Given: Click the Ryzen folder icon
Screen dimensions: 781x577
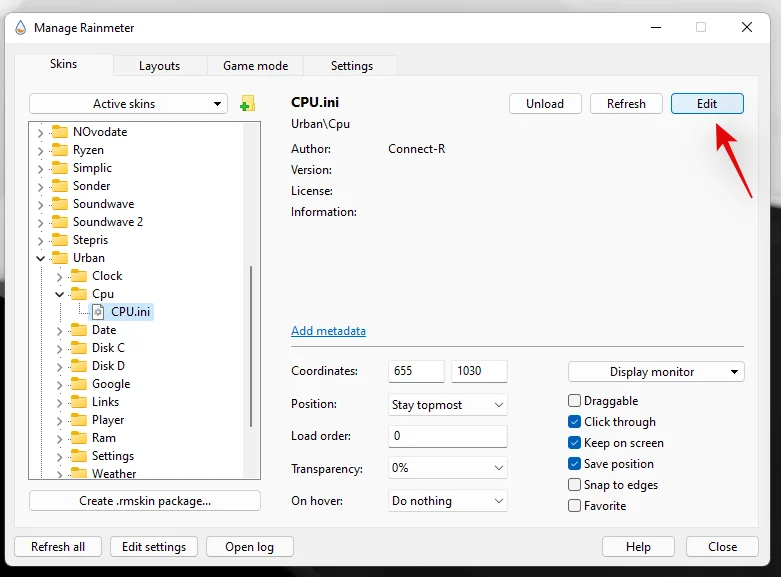Looking at the screenshot, I should click(60, 149).
